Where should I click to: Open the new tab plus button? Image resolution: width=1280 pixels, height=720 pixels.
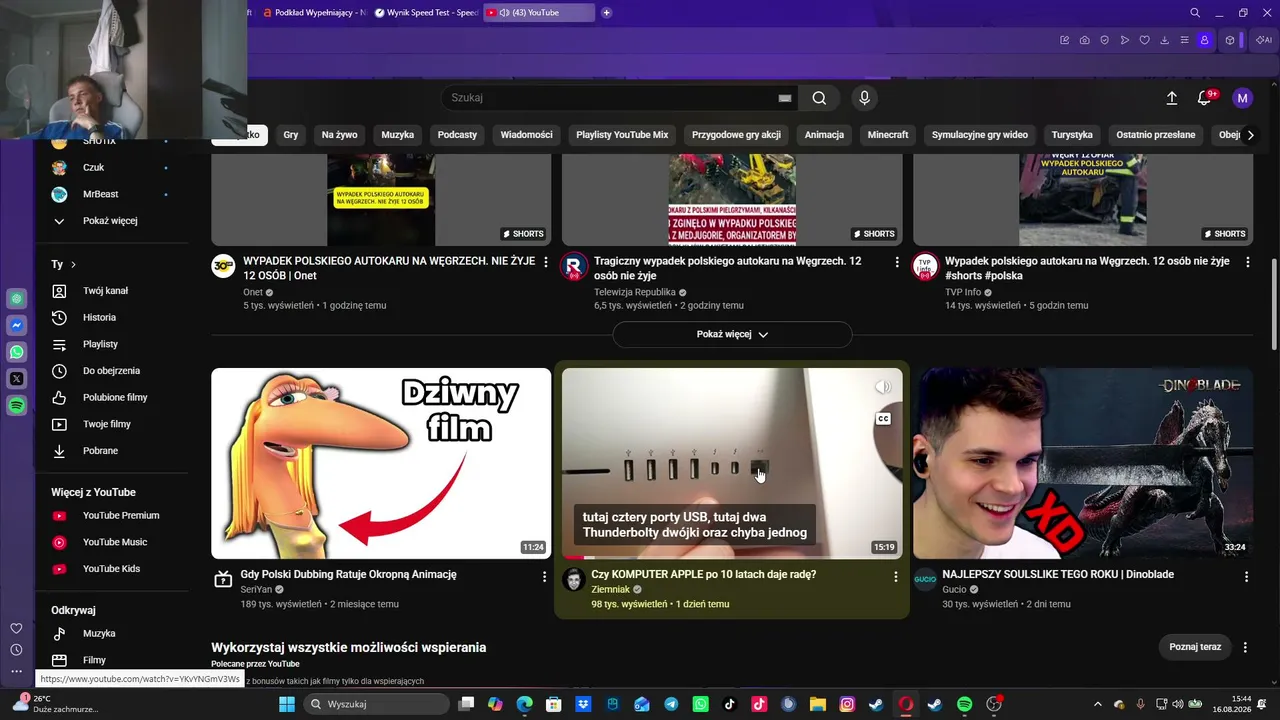(x=607, y=13)
